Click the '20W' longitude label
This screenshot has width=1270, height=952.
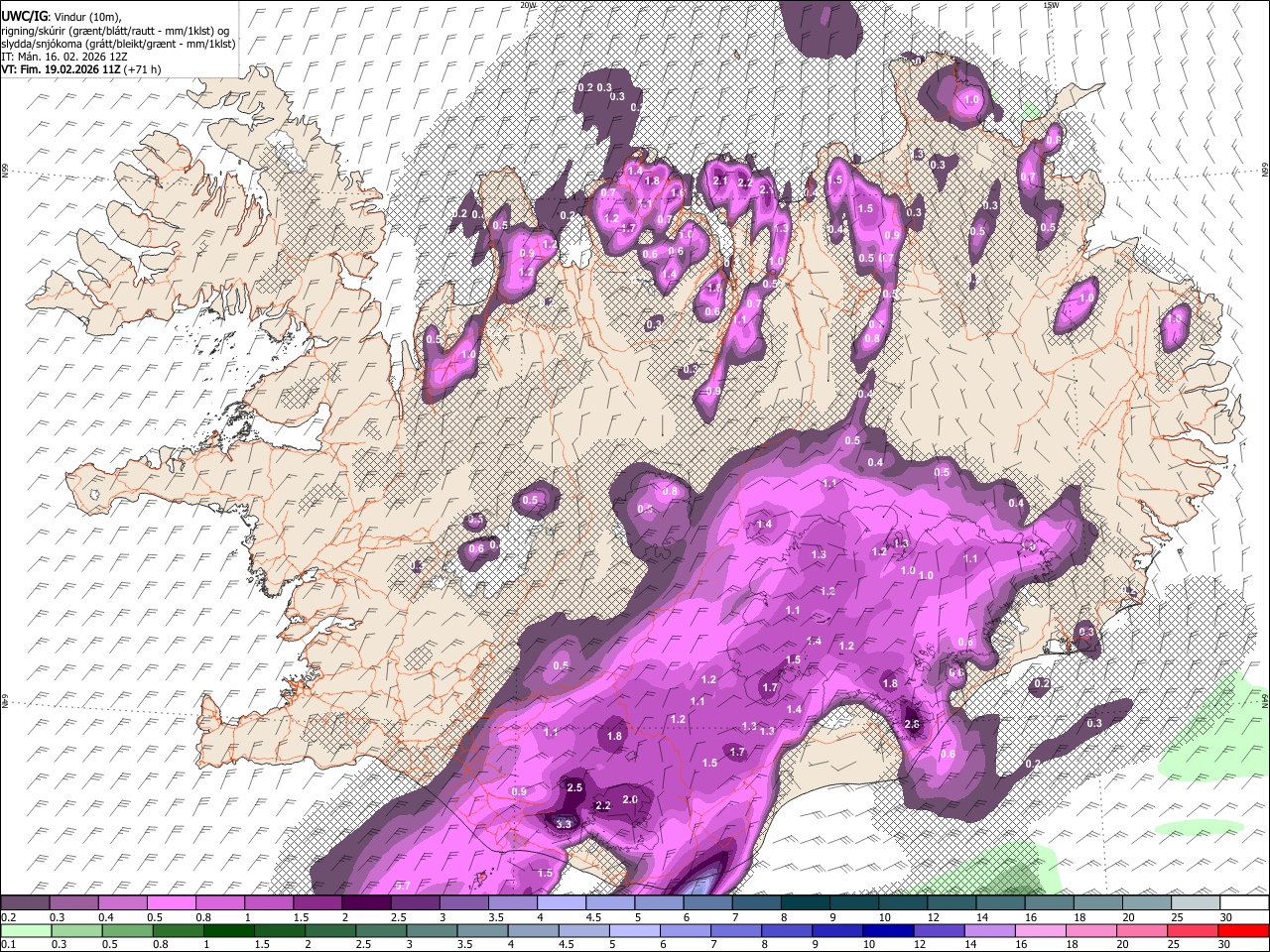pos(528,5)
